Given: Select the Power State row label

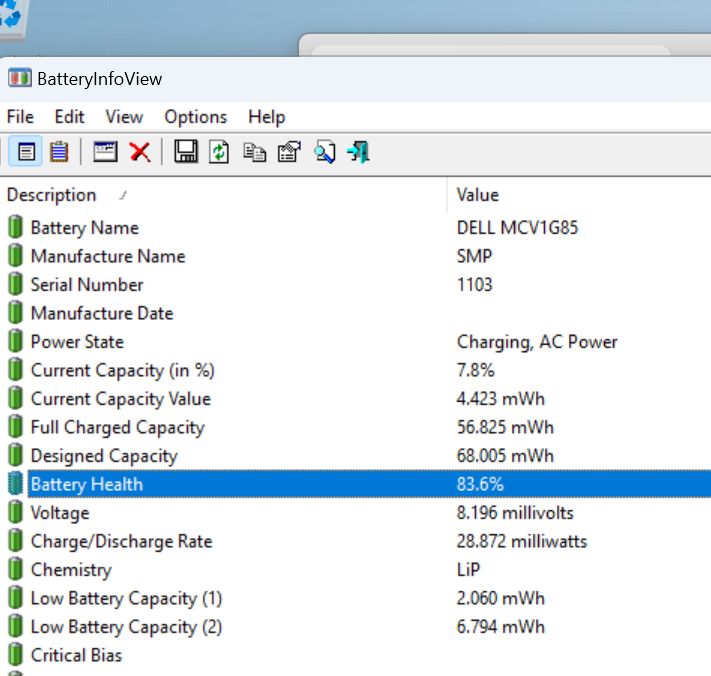Looking at the screenshot, I should click(77, 342).
